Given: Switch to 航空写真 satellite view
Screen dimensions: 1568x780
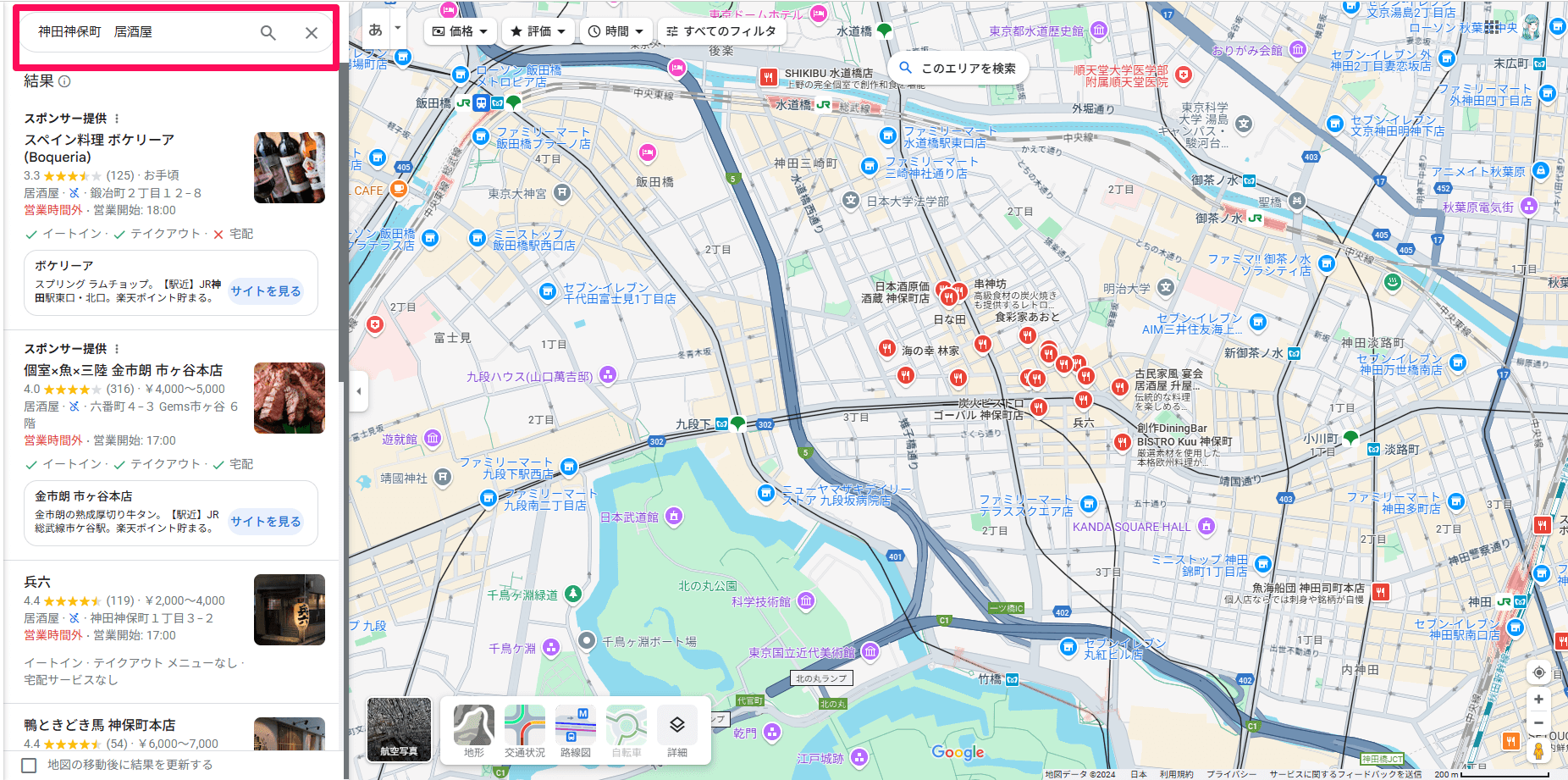Looking at the screenshot, I should tap(399, 729).
